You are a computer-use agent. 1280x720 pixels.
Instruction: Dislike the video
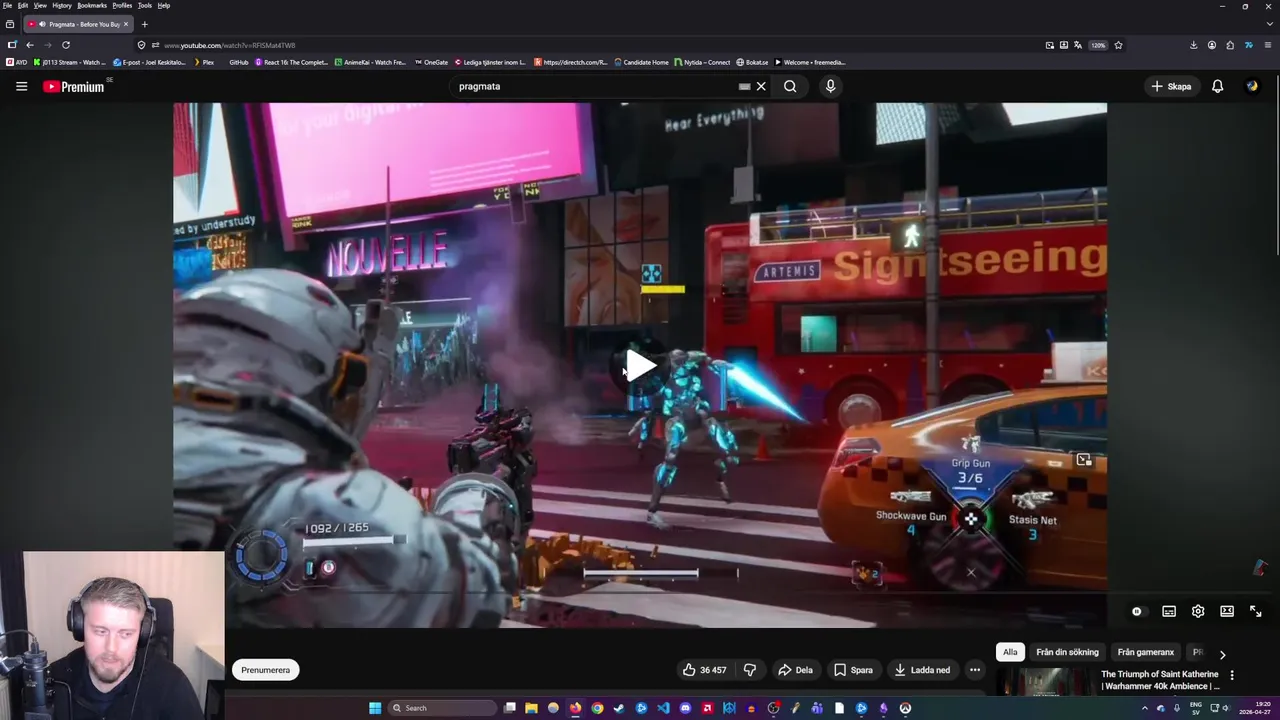pyautogui.click(x=750, y=670)
